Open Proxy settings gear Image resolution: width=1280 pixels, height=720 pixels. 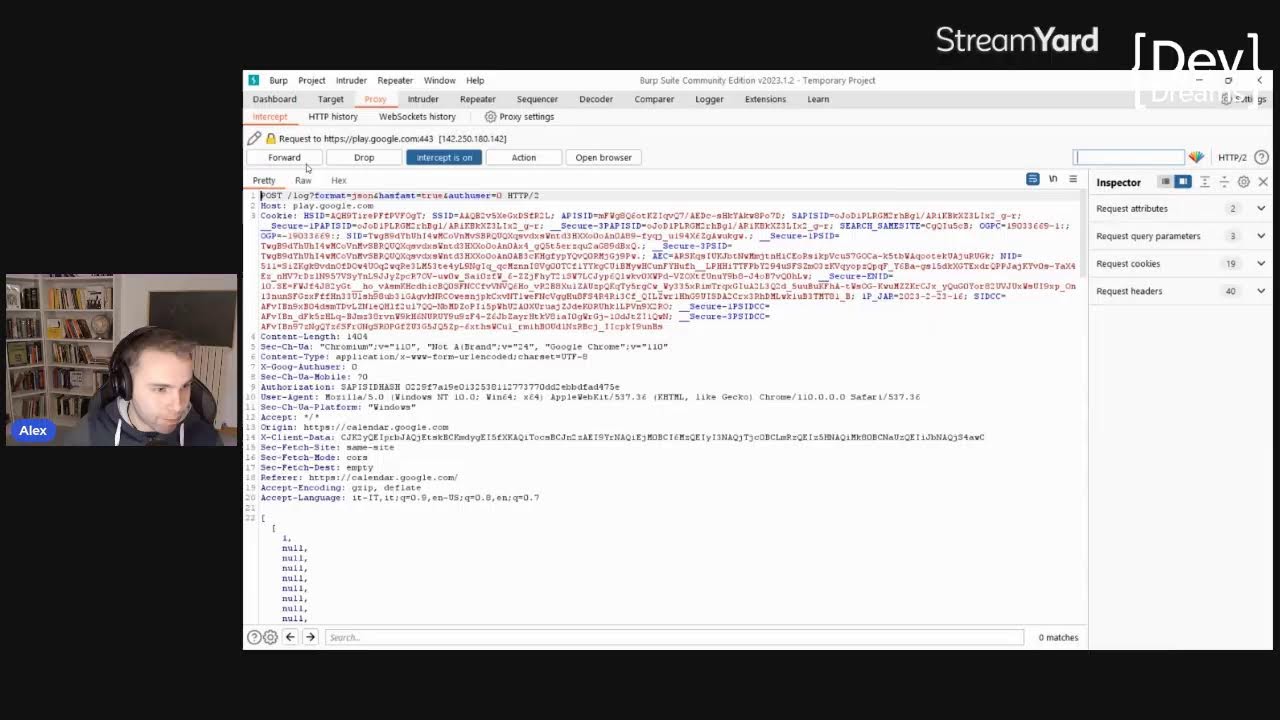click(490, 116)
